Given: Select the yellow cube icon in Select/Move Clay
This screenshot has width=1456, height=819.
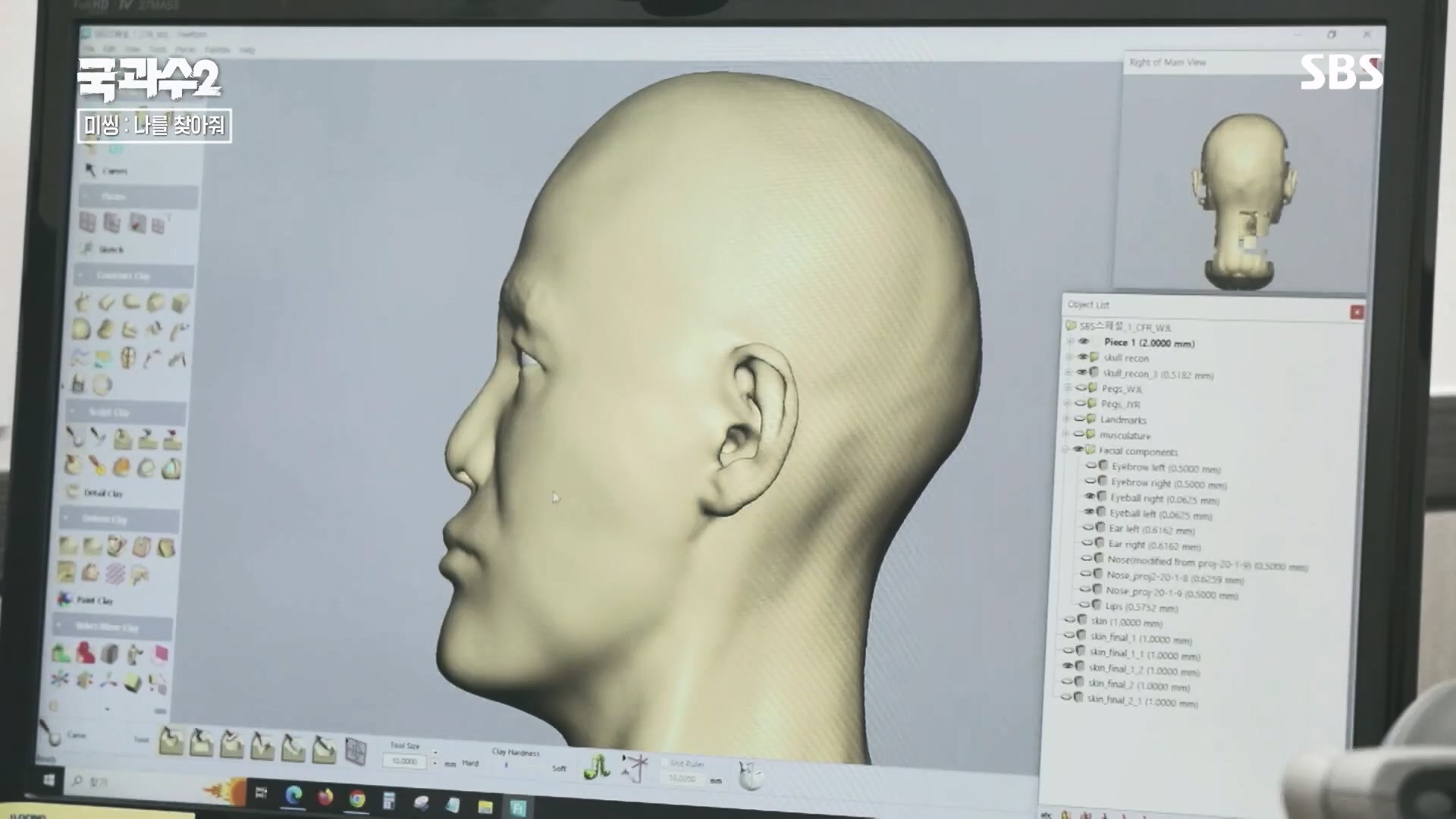Looking at the screenshot, I should click(x=132, y=681).
